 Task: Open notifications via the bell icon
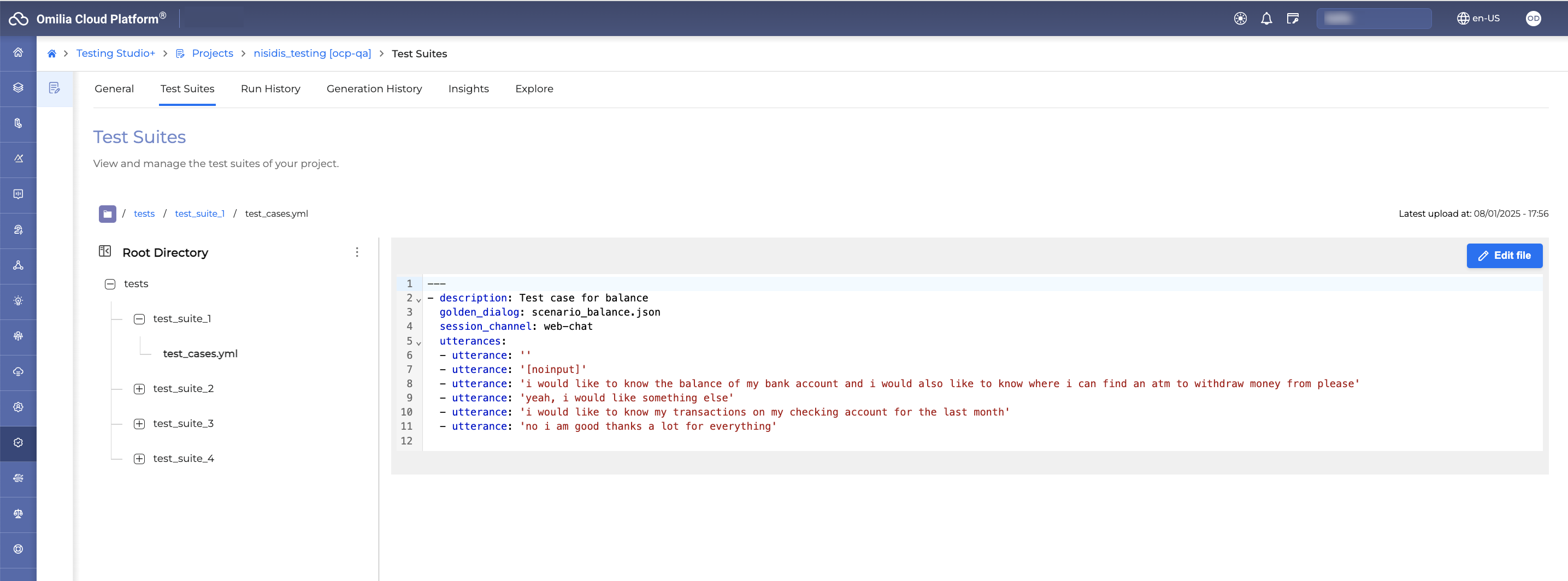[1266, 18]
